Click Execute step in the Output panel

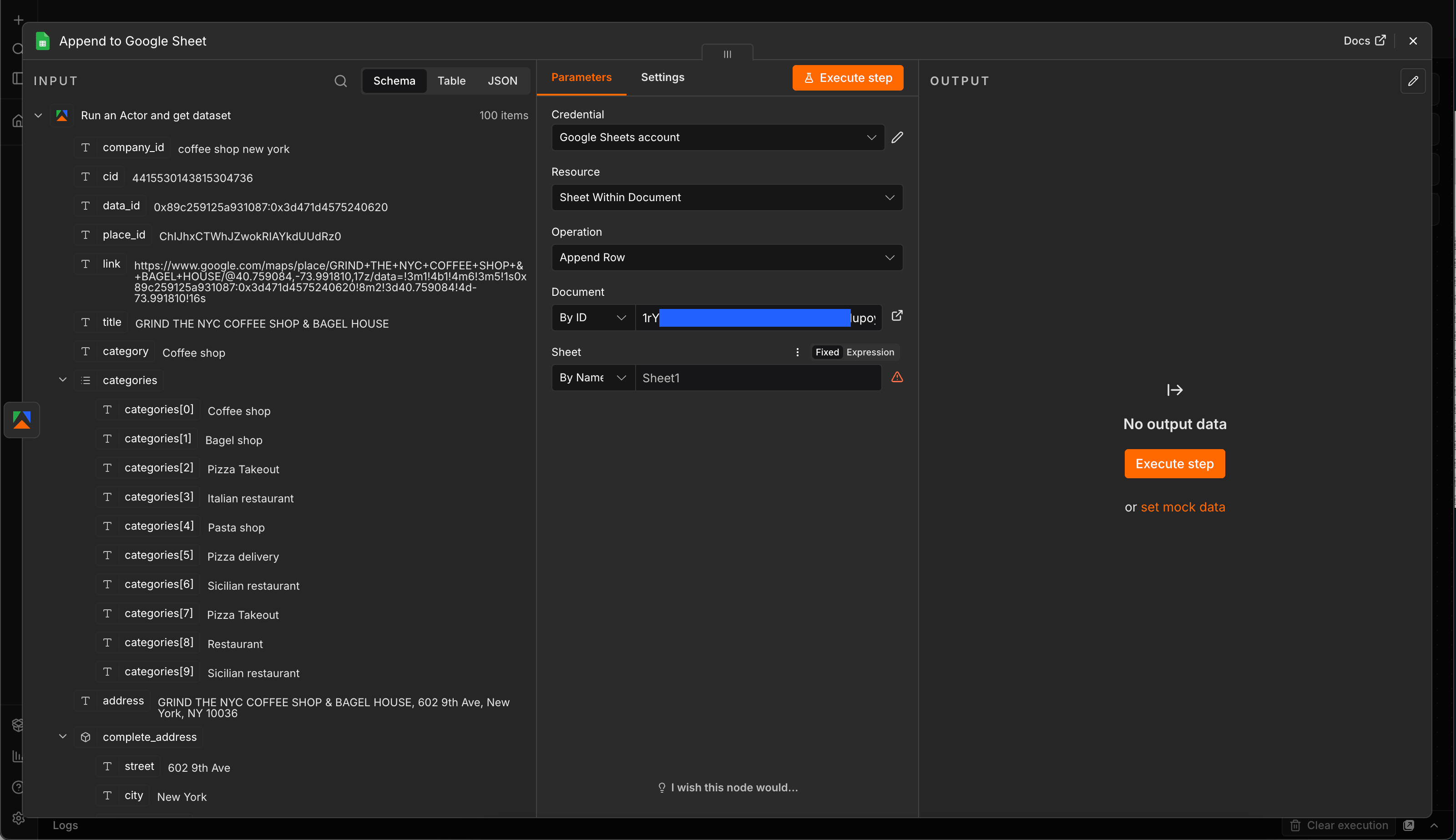click(x=1174, y=464)
